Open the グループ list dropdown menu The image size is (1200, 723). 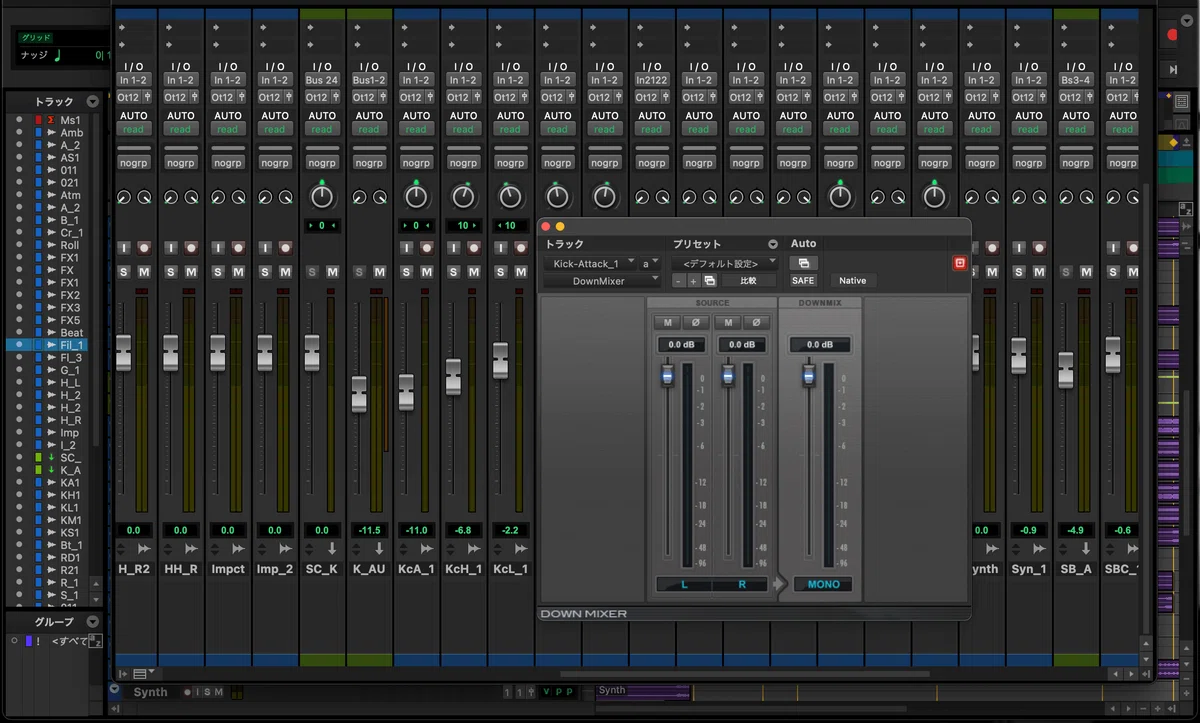pyautogui.click(x=93, y=622)
